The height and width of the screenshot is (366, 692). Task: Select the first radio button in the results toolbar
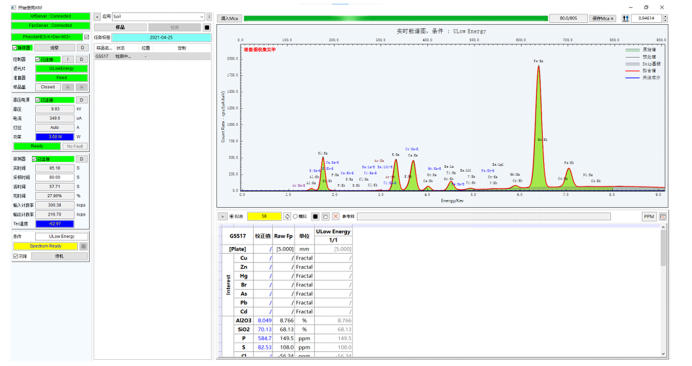coord(232,216)
